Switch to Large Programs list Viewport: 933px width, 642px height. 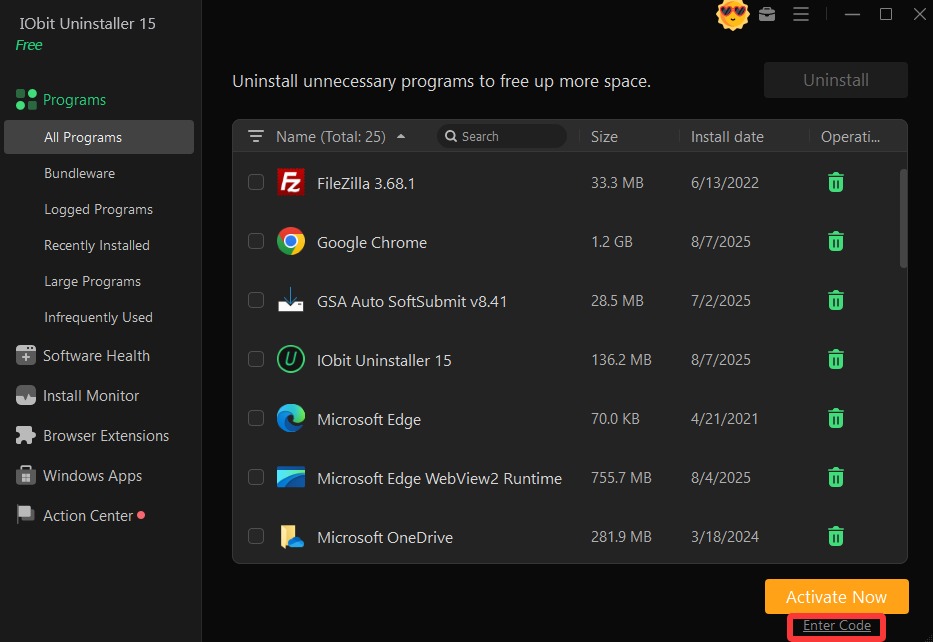92,281
